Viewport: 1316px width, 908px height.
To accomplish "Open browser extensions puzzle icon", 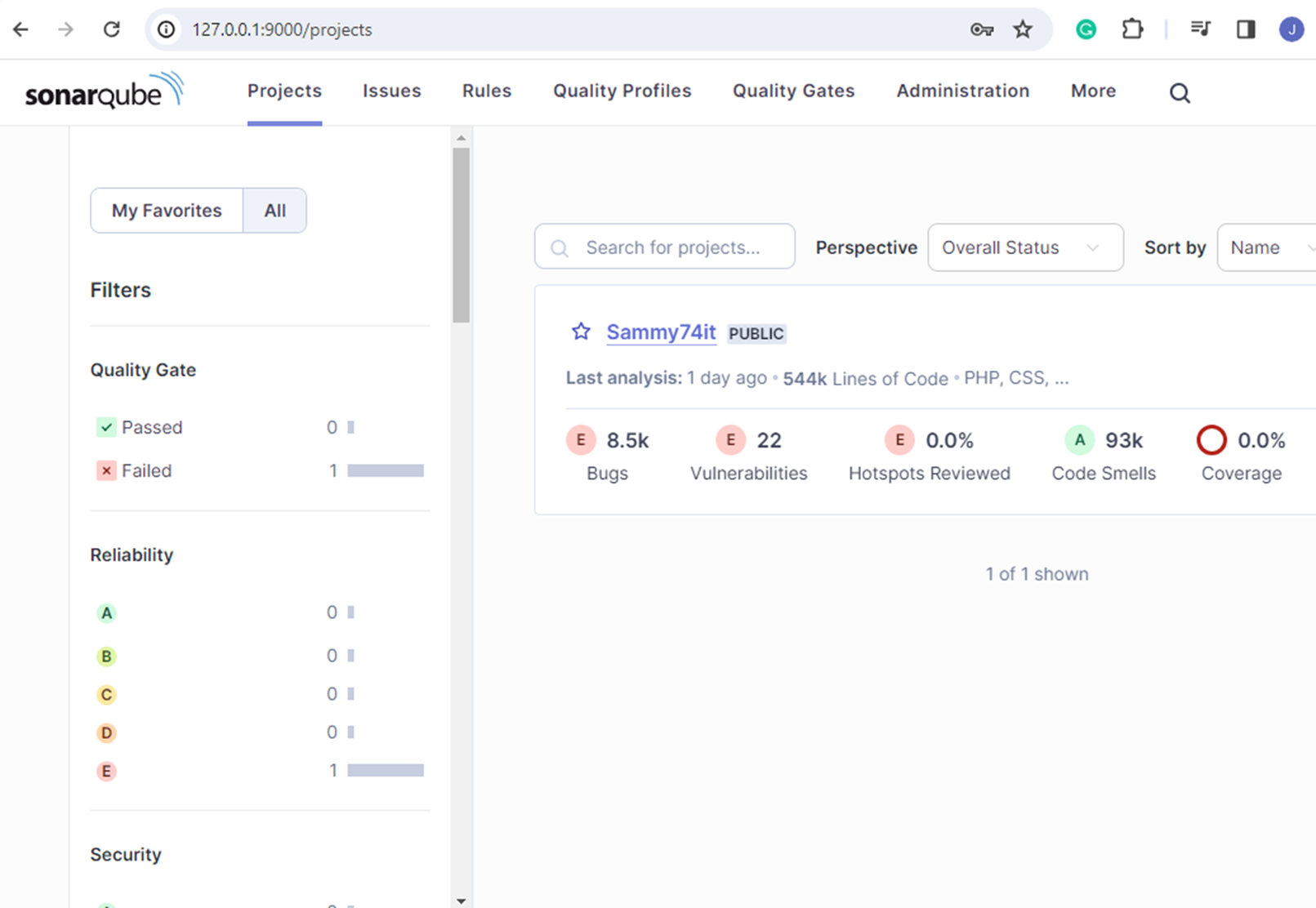I will [x=1131, y=29].
